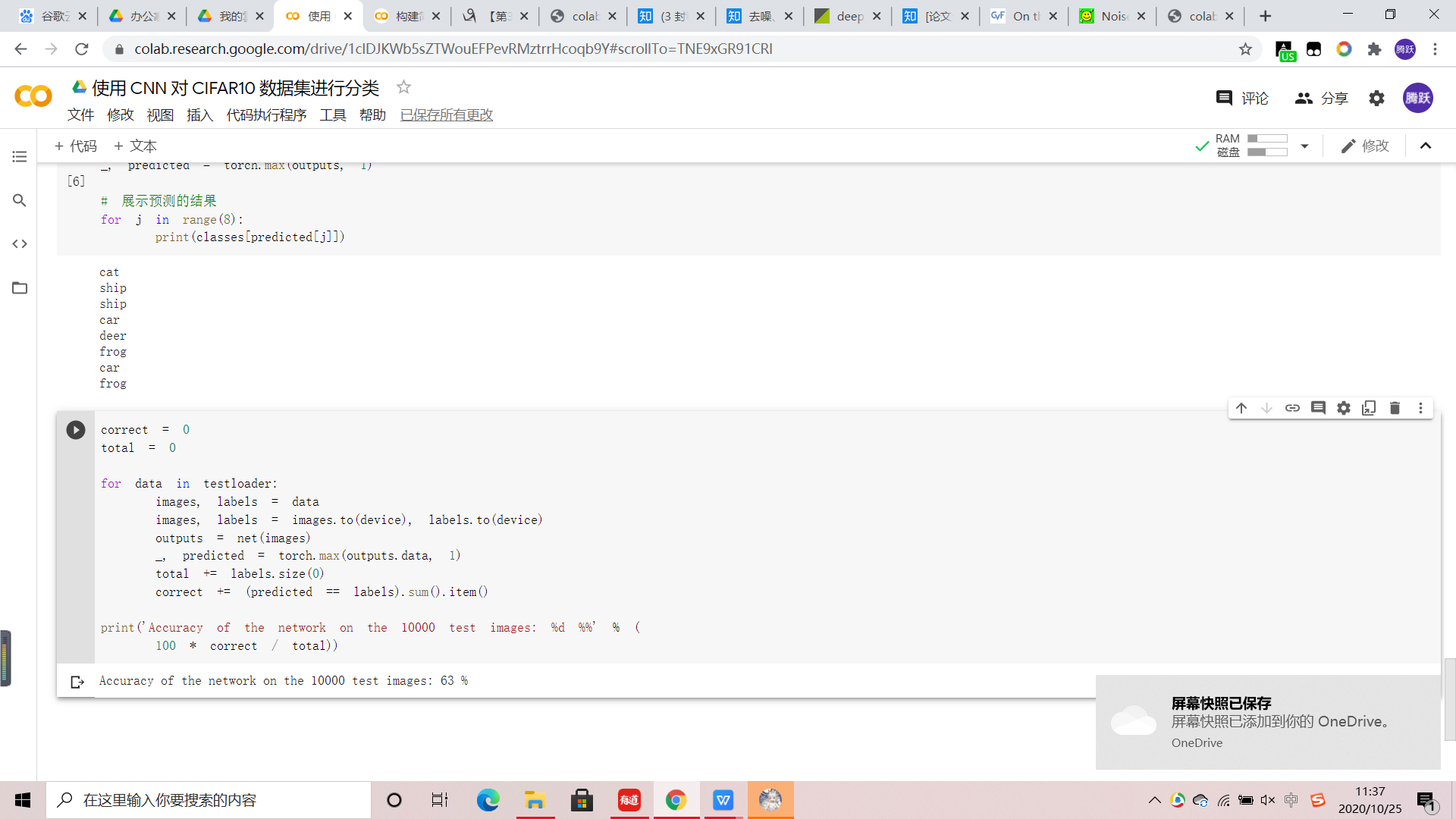Open the Files folder panel
The image size is (1456, 819).
click(20, 288)
